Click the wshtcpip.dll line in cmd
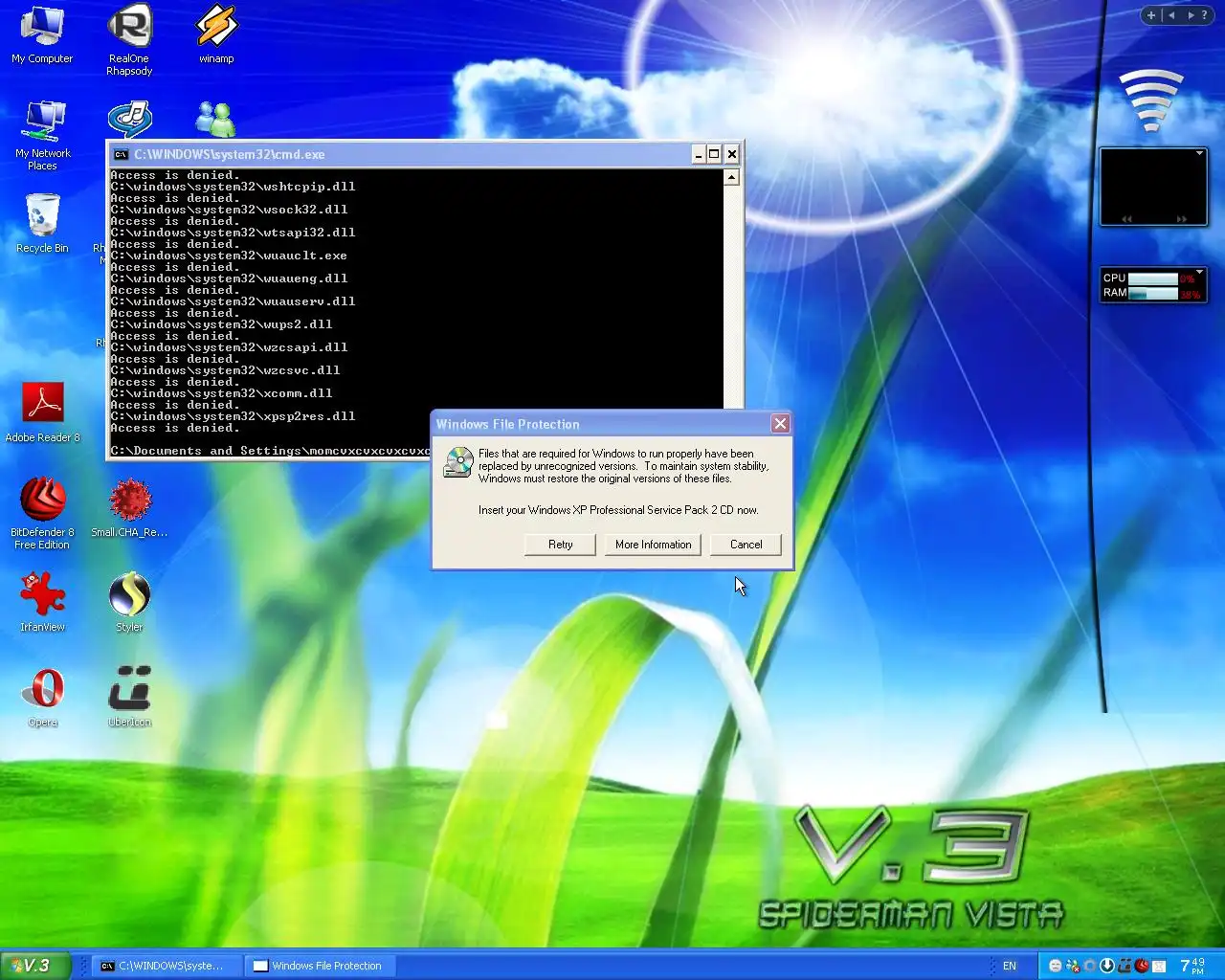Screen dimensions: 1225x980 coord(233,187)
